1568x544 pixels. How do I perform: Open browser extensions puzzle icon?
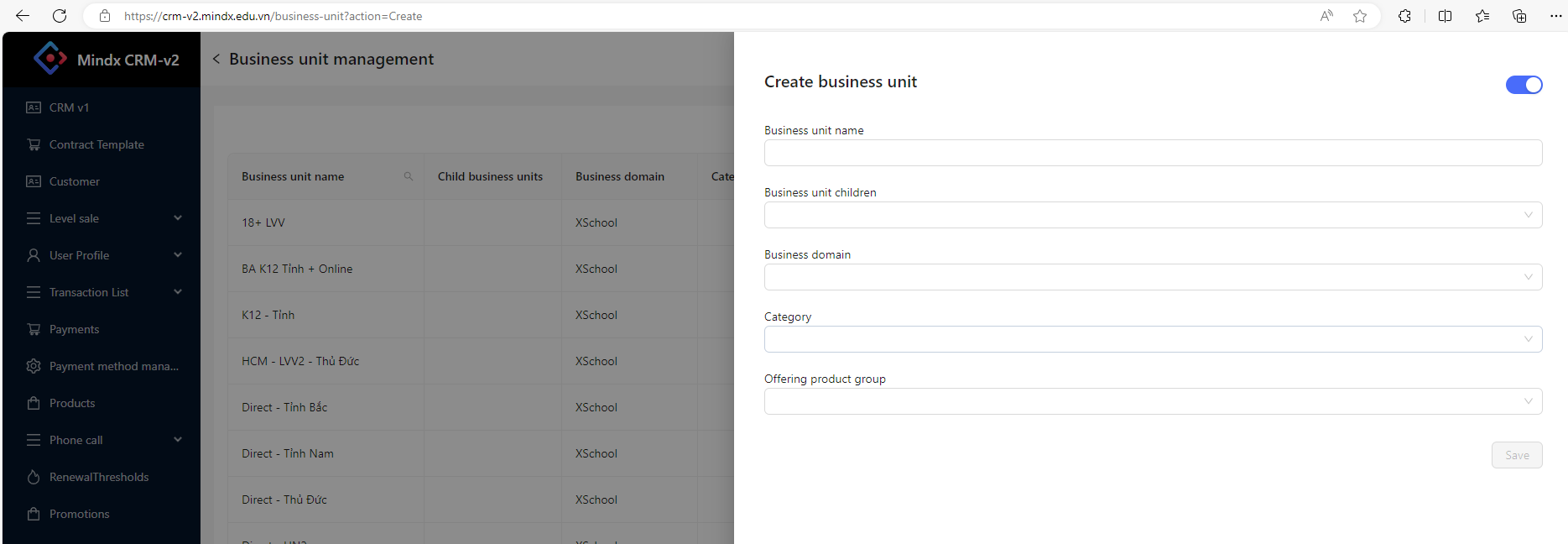(x=1404, y=16)
